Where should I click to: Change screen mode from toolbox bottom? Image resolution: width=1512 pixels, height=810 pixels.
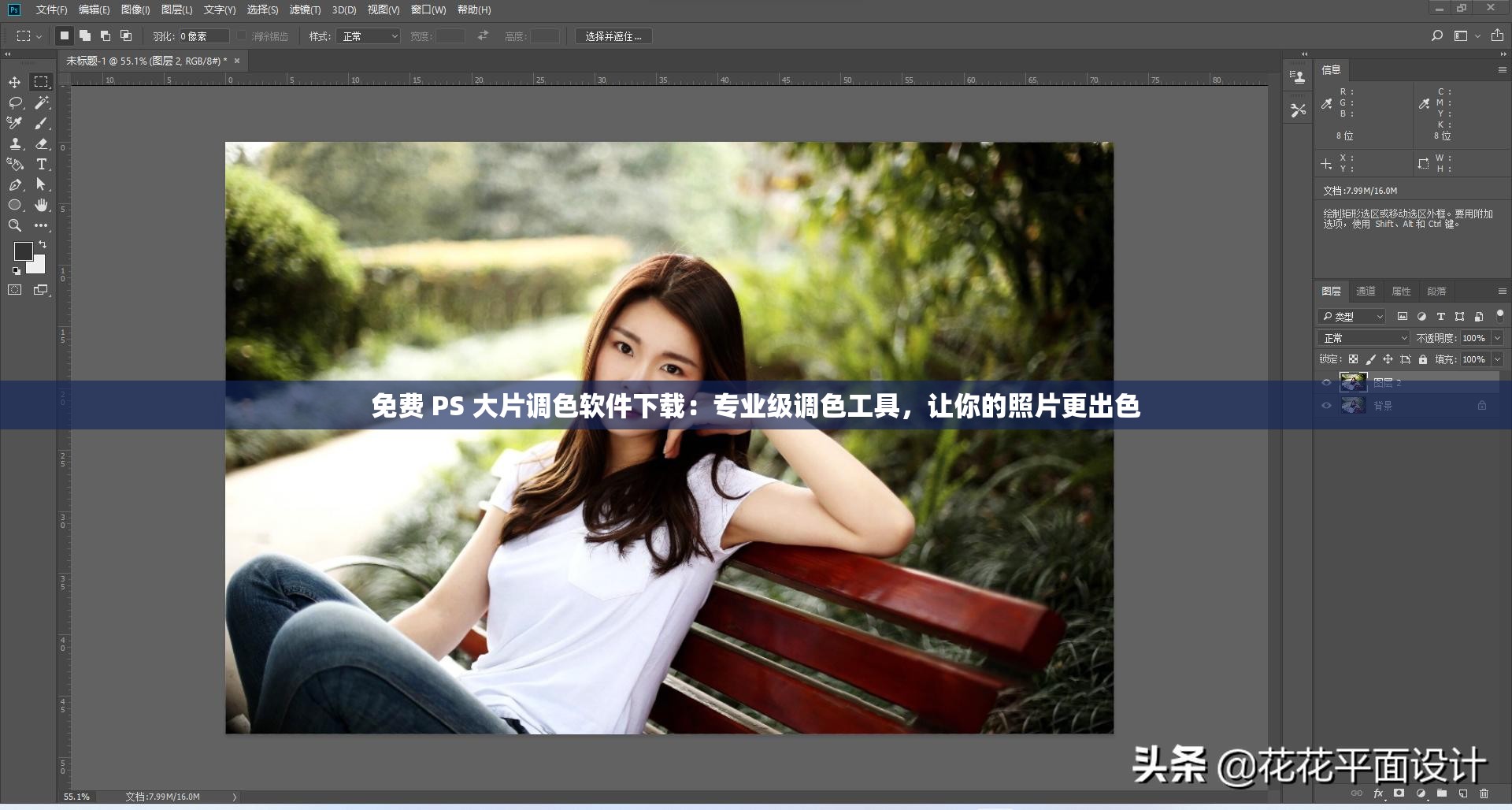click(42, 290)
